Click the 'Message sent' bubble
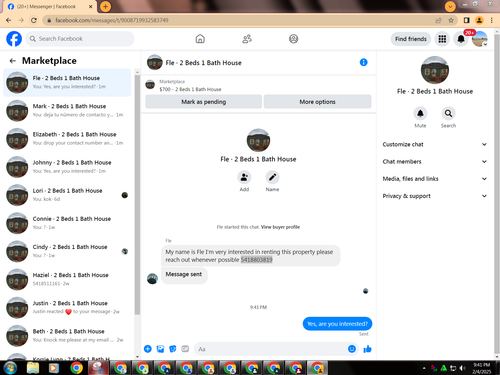 tap(184, 274)
